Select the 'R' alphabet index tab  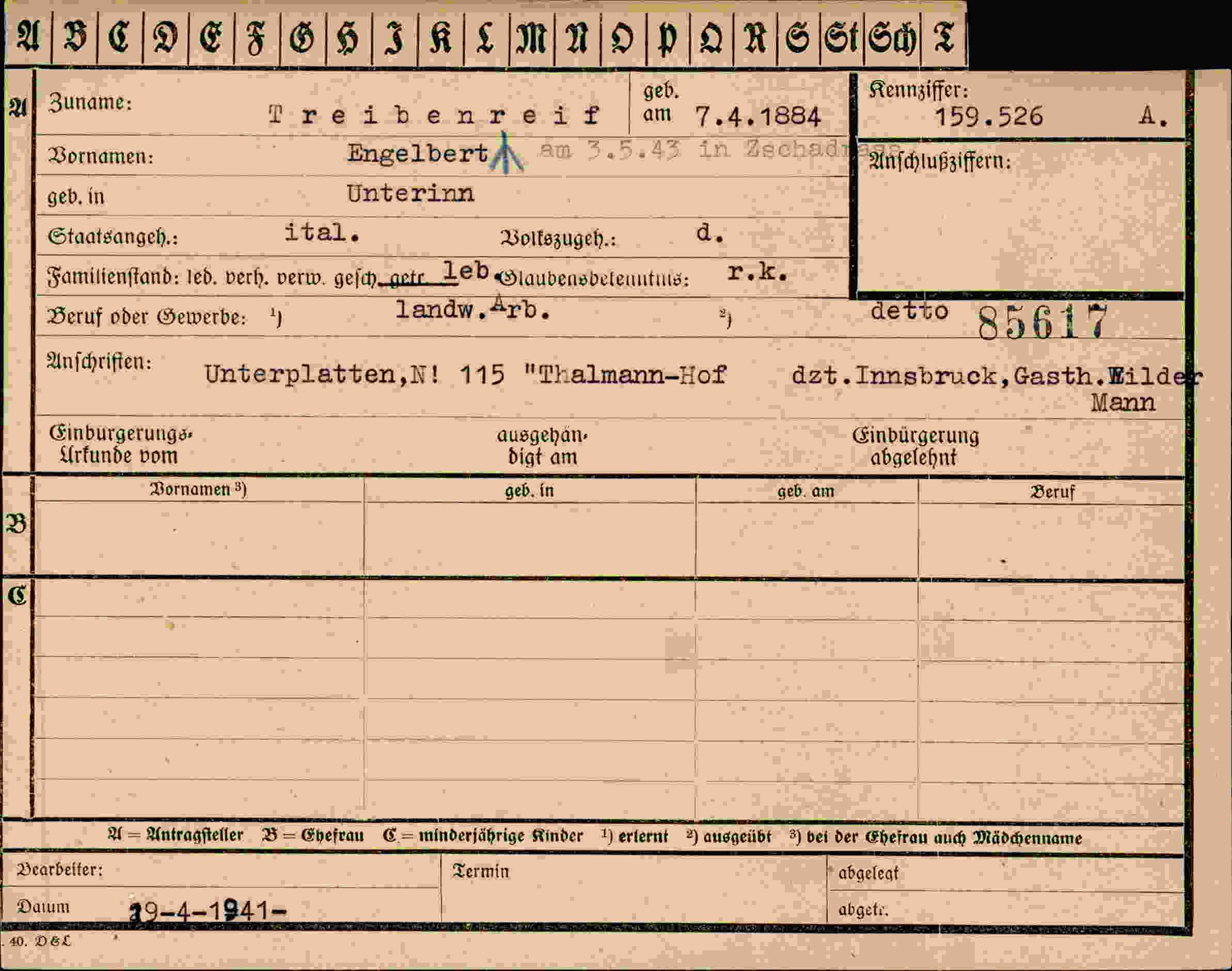point(755,38)
